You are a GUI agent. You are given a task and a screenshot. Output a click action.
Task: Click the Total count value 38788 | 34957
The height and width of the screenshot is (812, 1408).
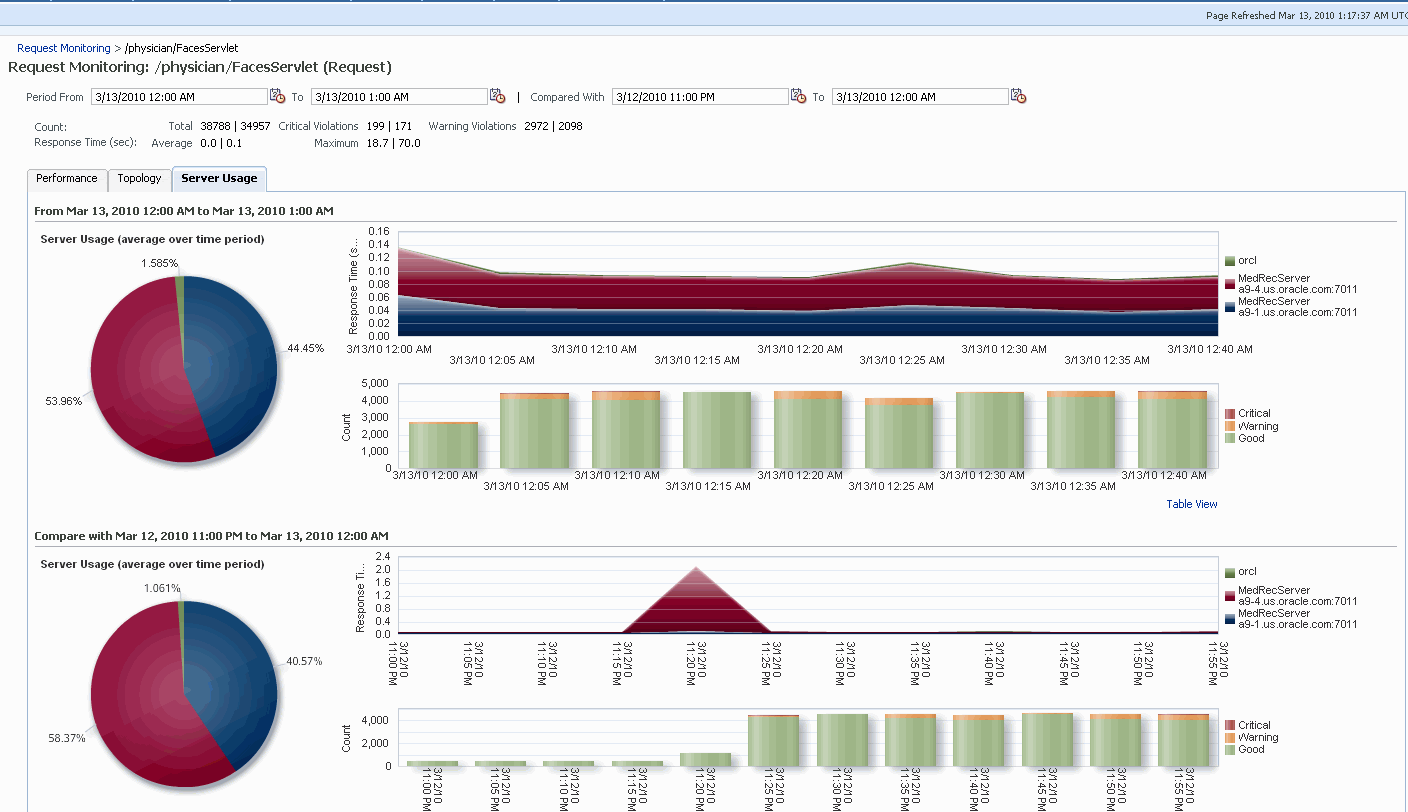(x=233, y=126)
